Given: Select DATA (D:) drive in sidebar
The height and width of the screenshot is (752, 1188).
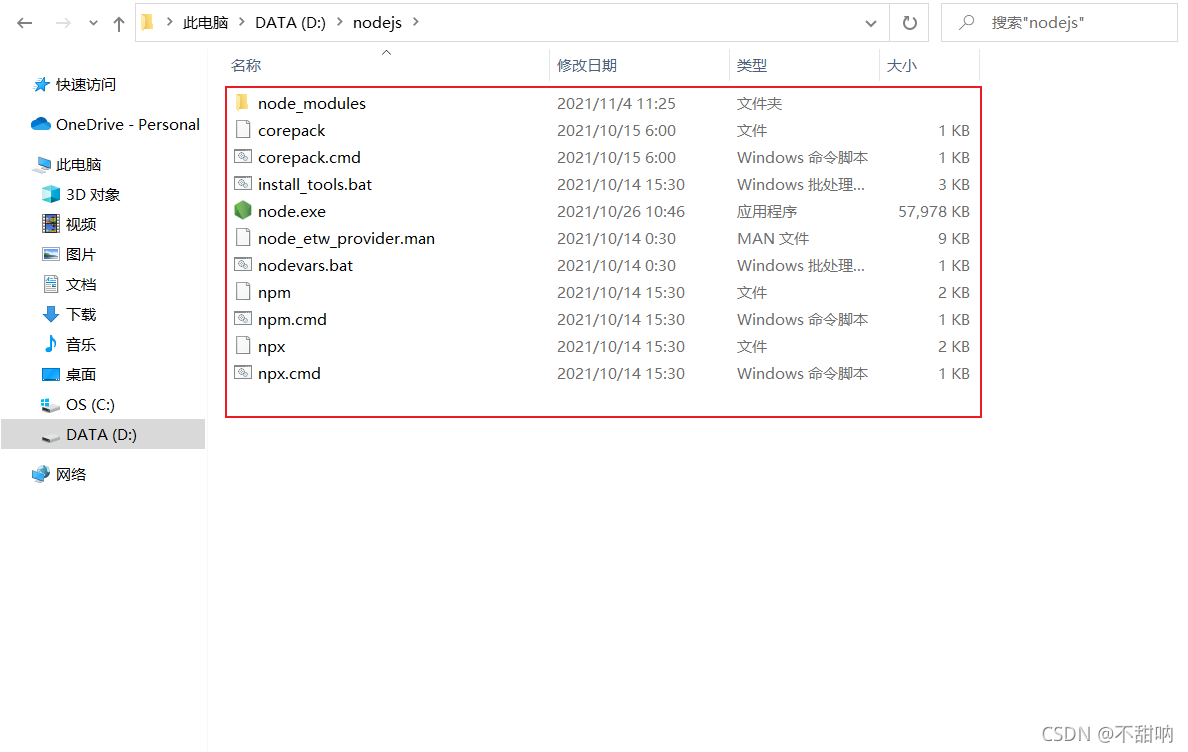Looking at the screenshot, I should click(103, 434).
